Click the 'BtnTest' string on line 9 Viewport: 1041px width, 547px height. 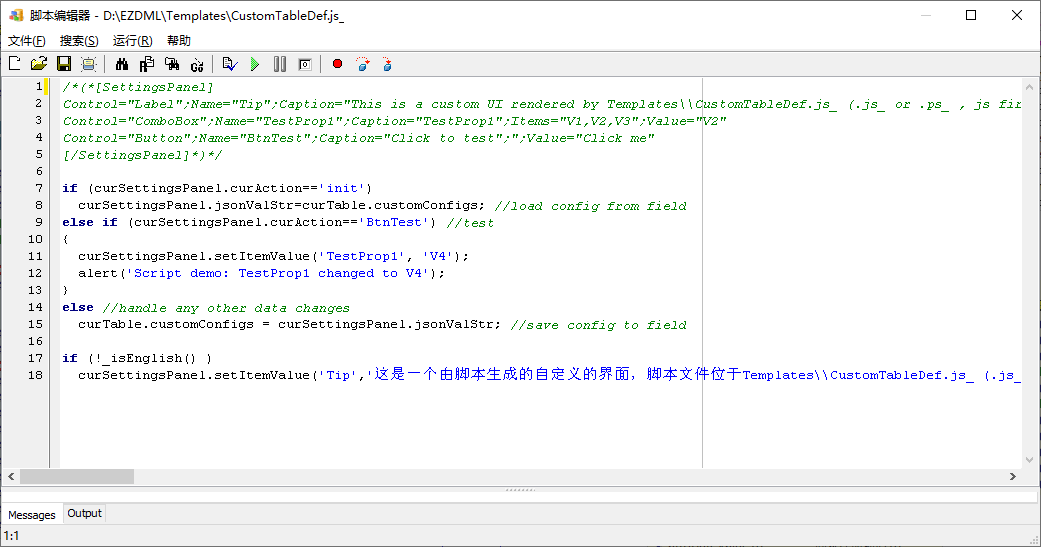(x=394, y=222)
